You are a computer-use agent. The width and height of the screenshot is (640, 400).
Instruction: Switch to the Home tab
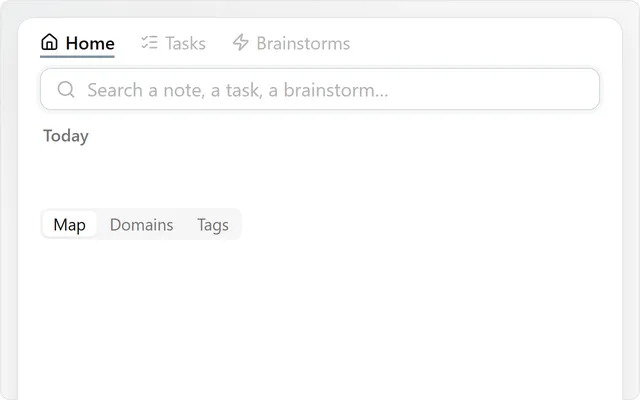(x=78, y=44)
